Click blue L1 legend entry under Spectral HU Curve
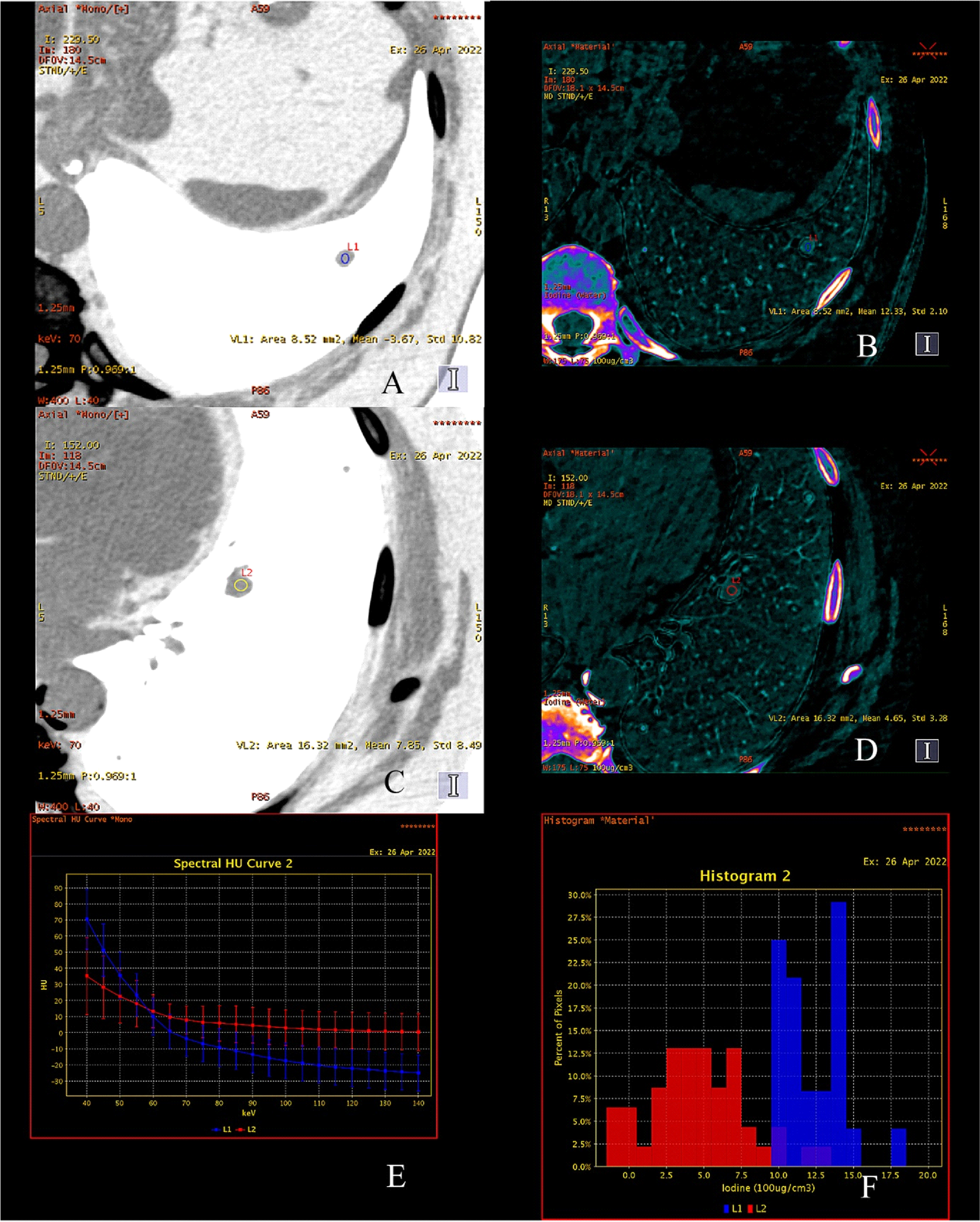Screen dimensions: 980x1222 (x=222, y=1130)
